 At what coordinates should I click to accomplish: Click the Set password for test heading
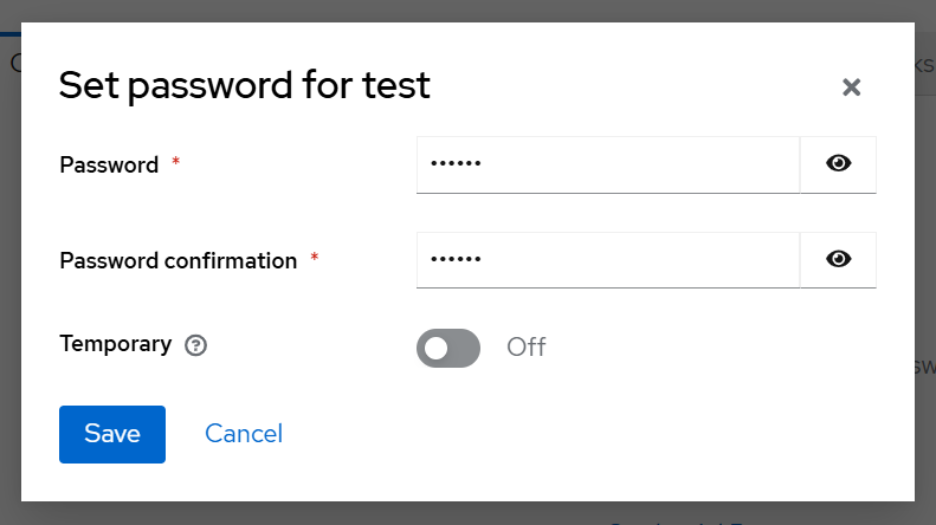(244, 85)
